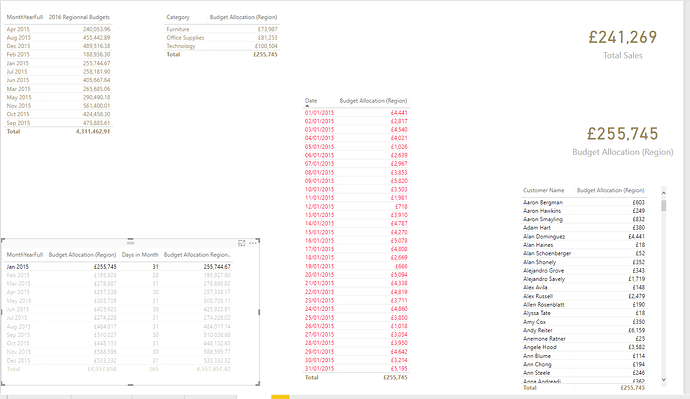The image size is (690, 399).
Task: Click Budget Allocation (Region) header in Date table
Action: coord(373,101)
